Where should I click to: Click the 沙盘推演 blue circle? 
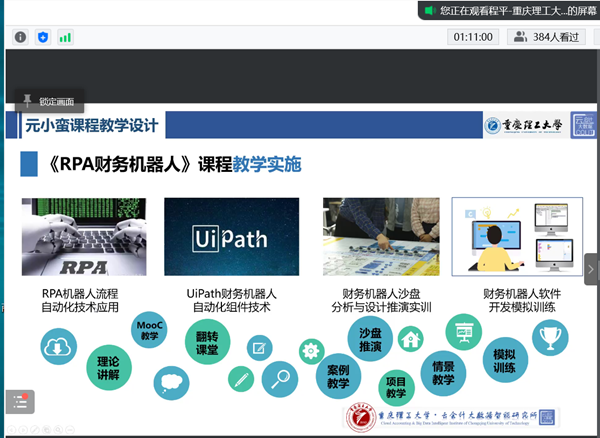point(370,339)
